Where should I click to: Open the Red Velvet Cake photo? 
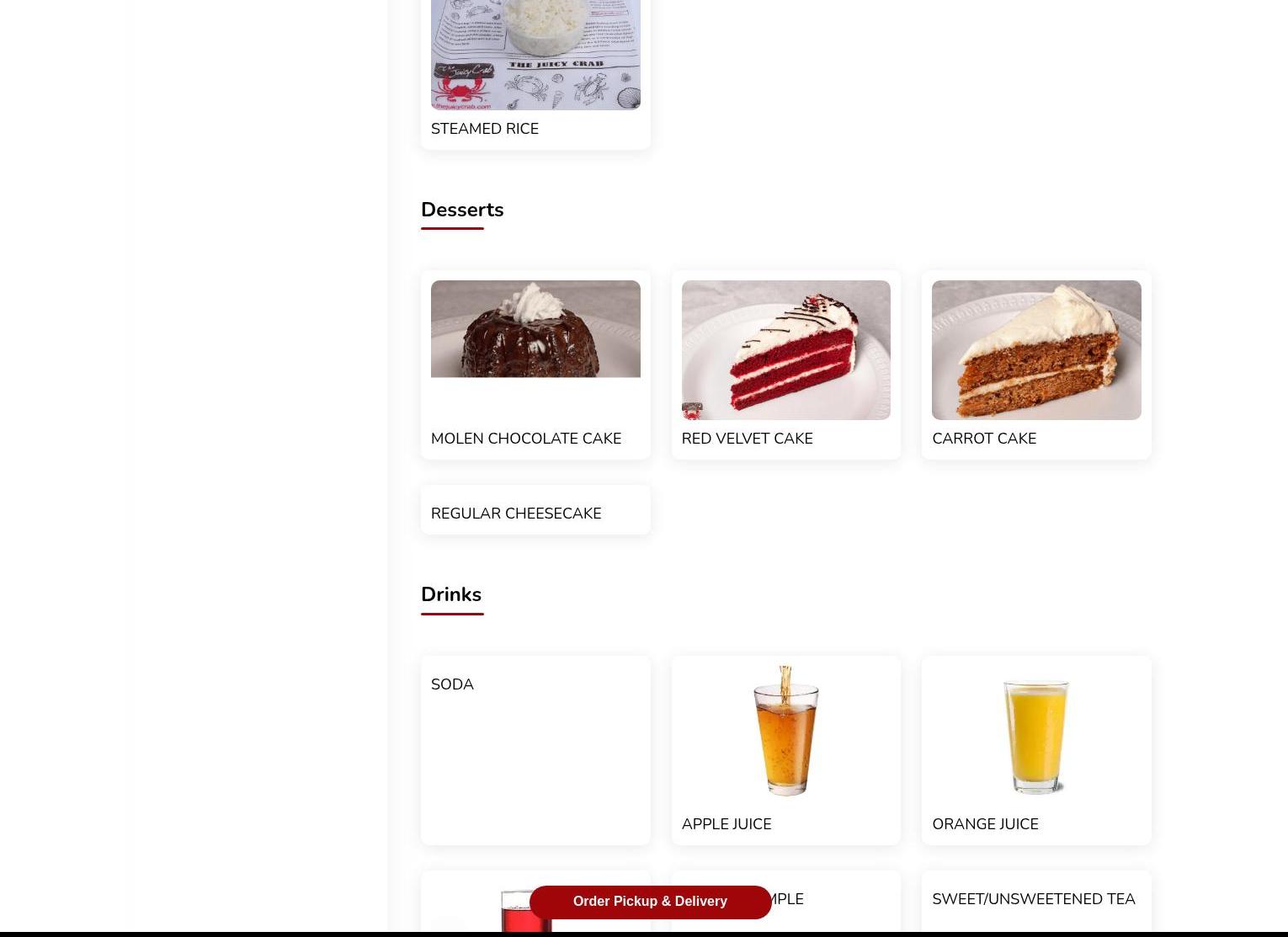pos(785,350)
